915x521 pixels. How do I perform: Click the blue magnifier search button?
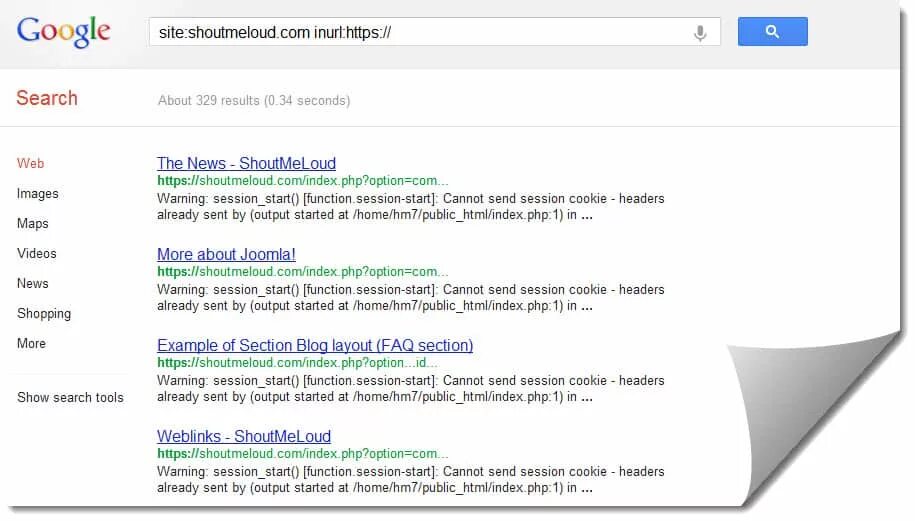[x=772, y=32]
